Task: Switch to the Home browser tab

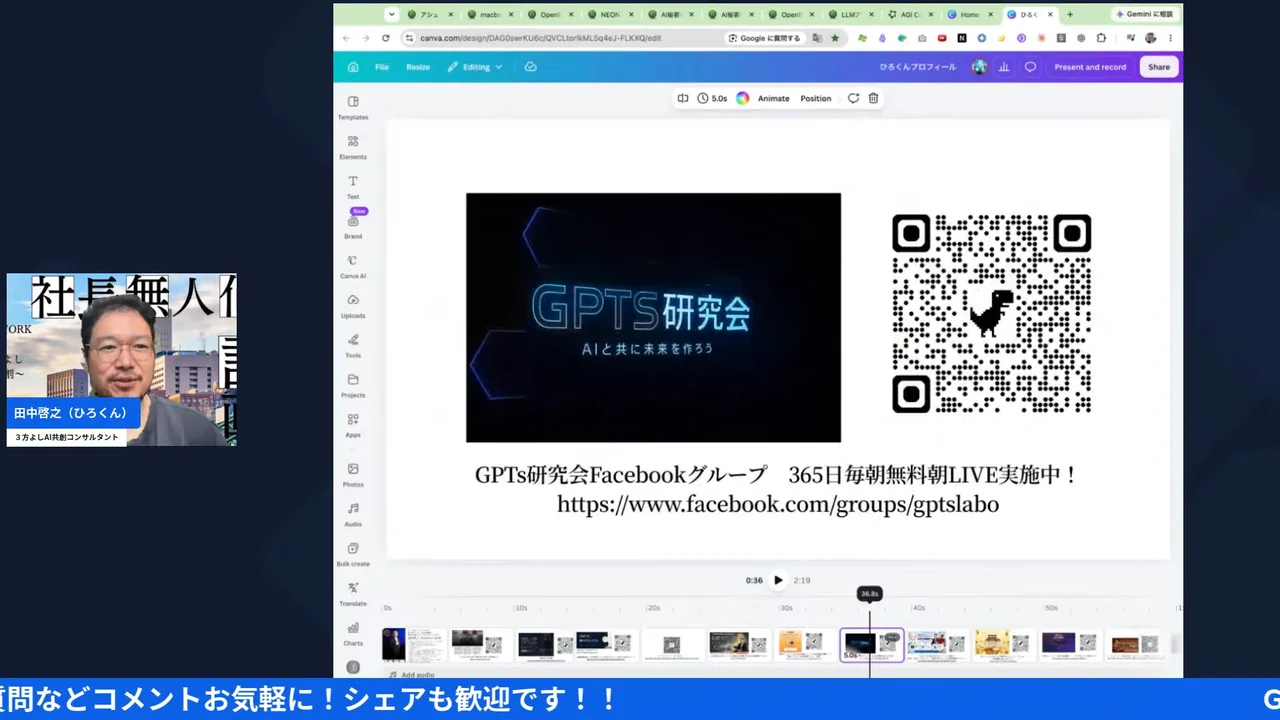Action: 970,15
